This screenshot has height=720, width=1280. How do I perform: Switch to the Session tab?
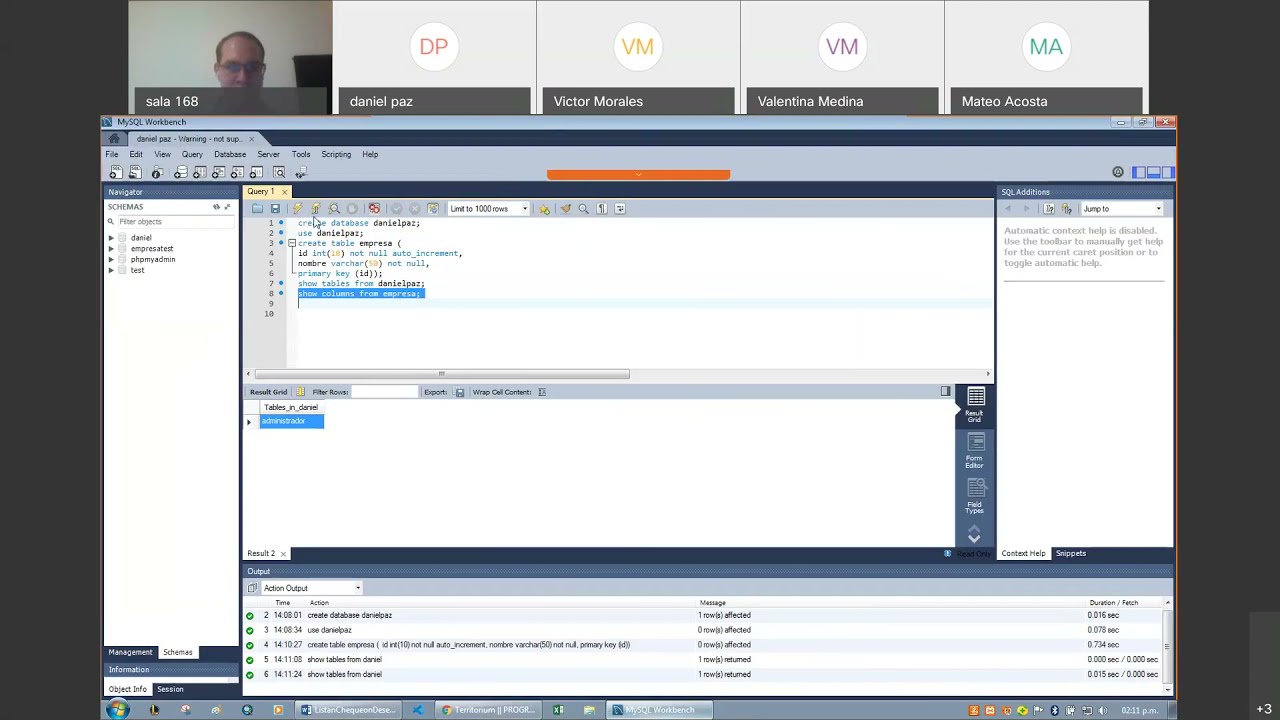point(170,689)
